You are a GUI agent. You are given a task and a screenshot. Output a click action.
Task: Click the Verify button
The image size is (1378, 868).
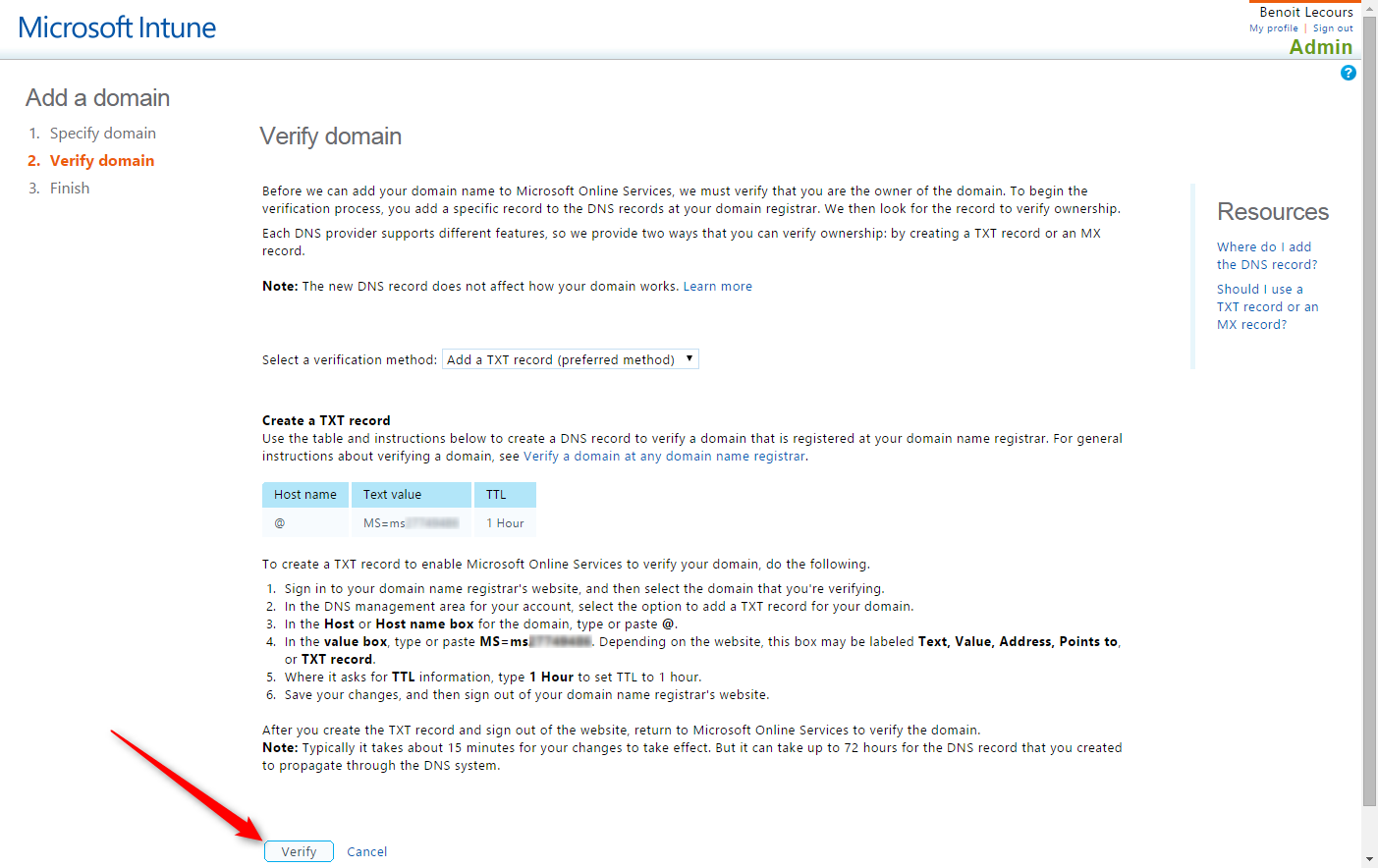tap(299, 851)
